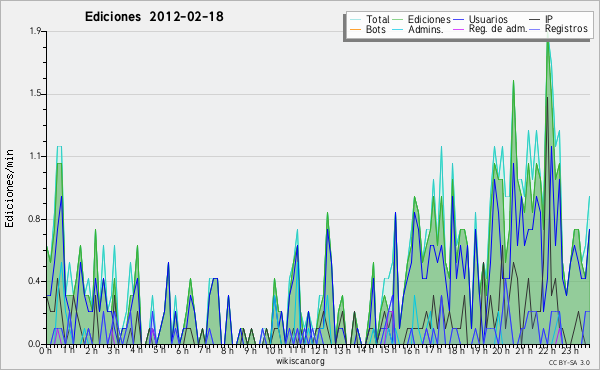Select the Total legend label
Image resolution: width=600 pixels, height=370 pixels.
pos(377,19)
